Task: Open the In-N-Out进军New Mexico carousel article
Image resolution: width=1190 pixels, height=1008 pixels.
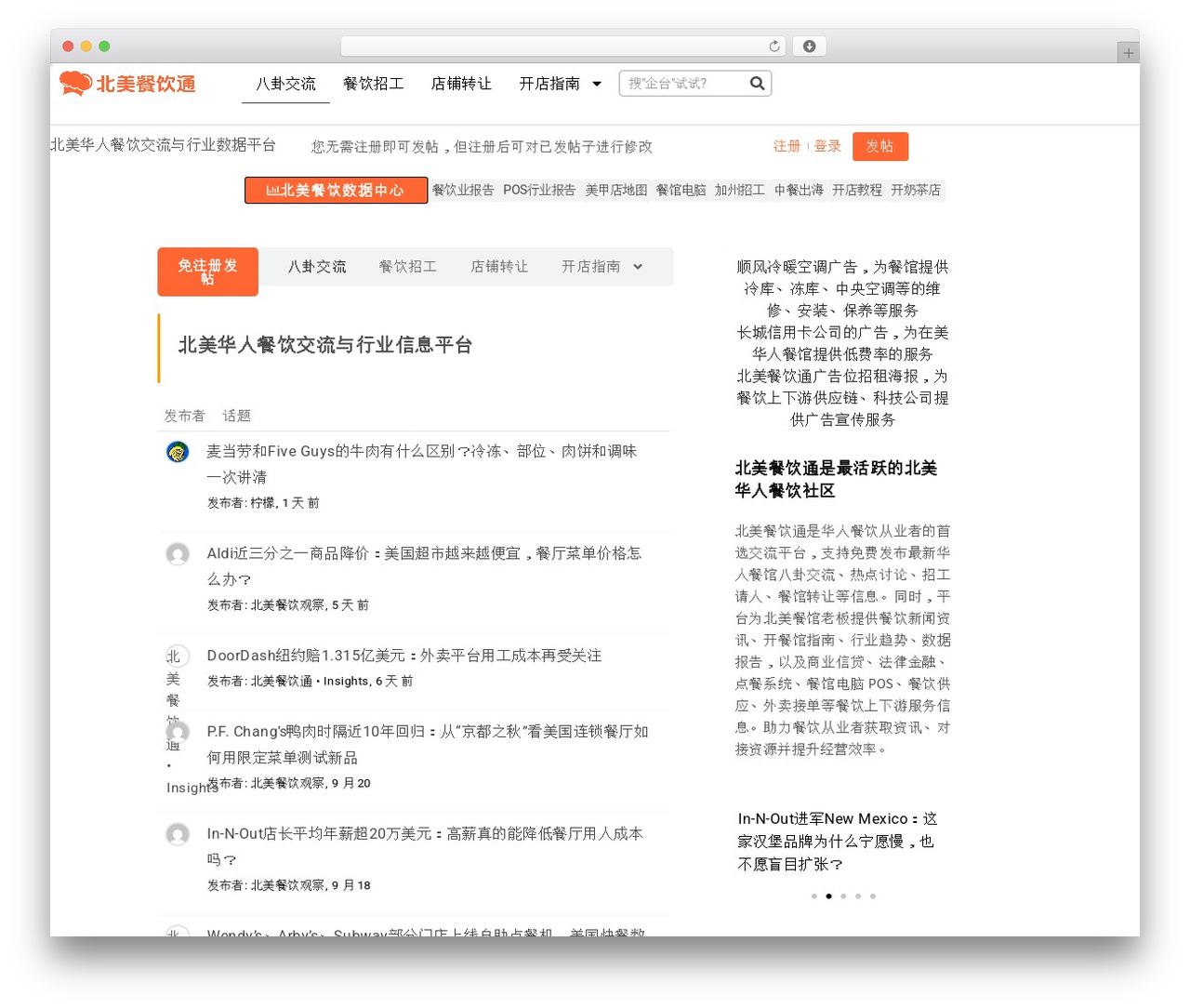Action: click(x=839, y=842)
